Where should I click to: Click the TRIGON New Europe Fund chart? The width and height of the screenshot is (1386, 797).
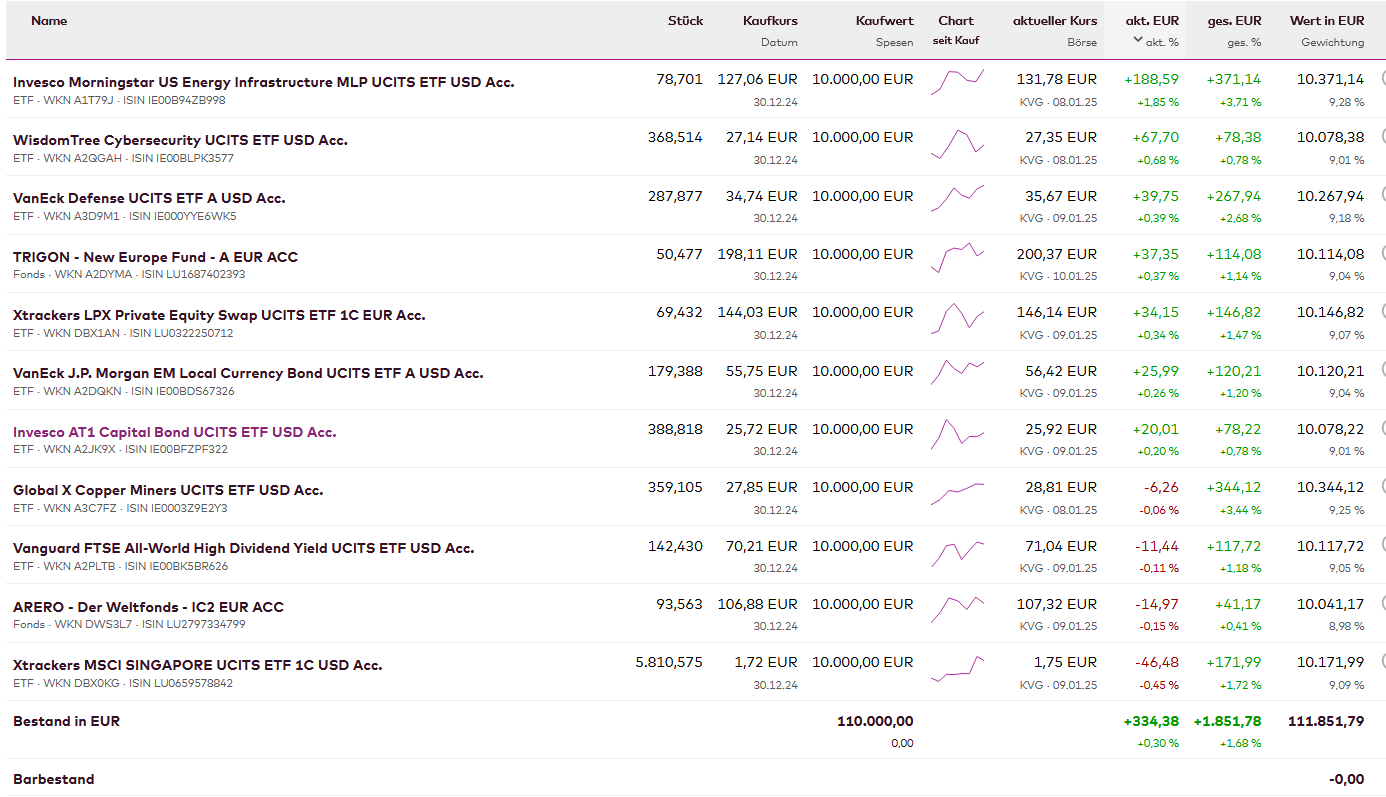(x=957, y=257)
